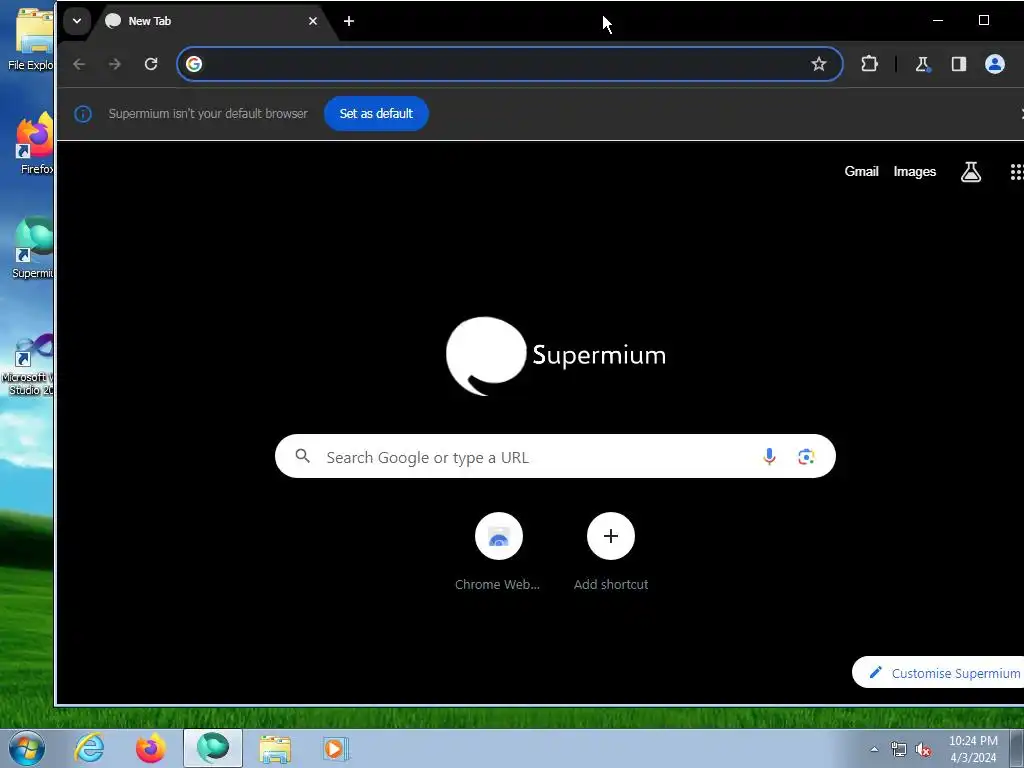Viewport: 1024px width, 768px height.
Task: Click the network tray icon
Action: pyautogui.click(x=899, y=749)
